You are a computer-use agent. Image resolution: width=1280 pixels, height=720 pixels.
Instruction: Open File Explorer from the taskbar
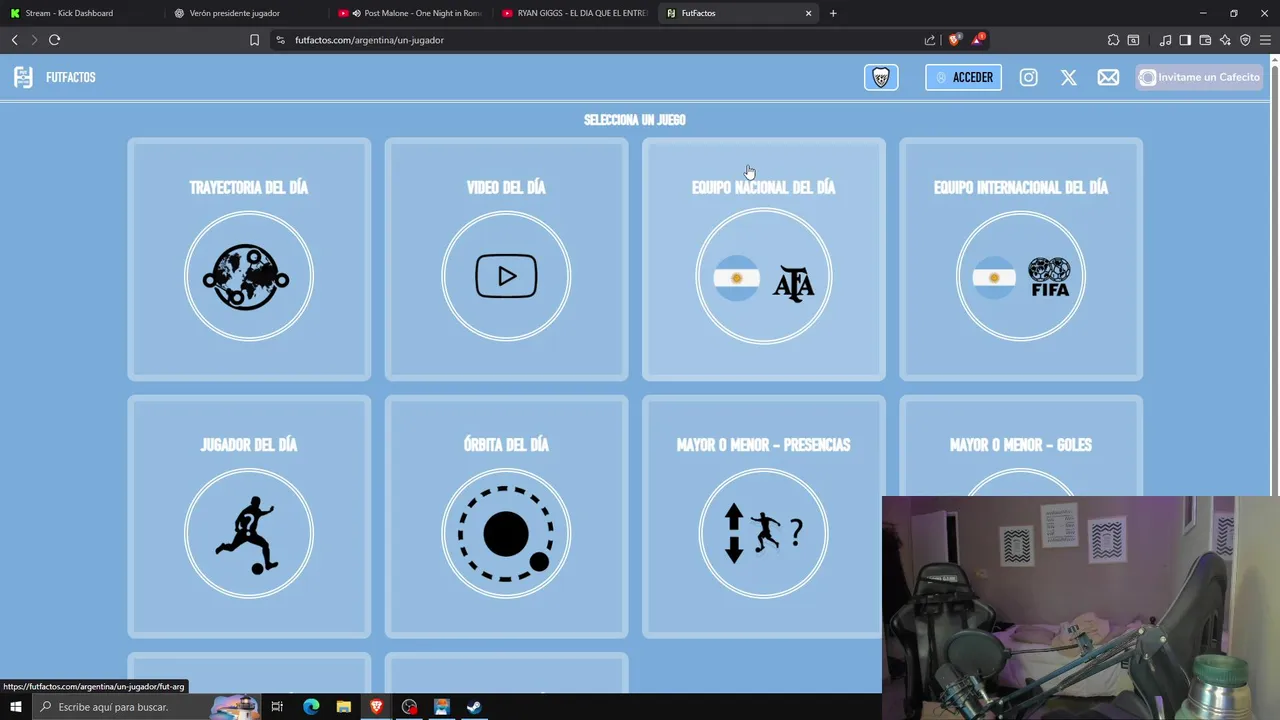343,707
